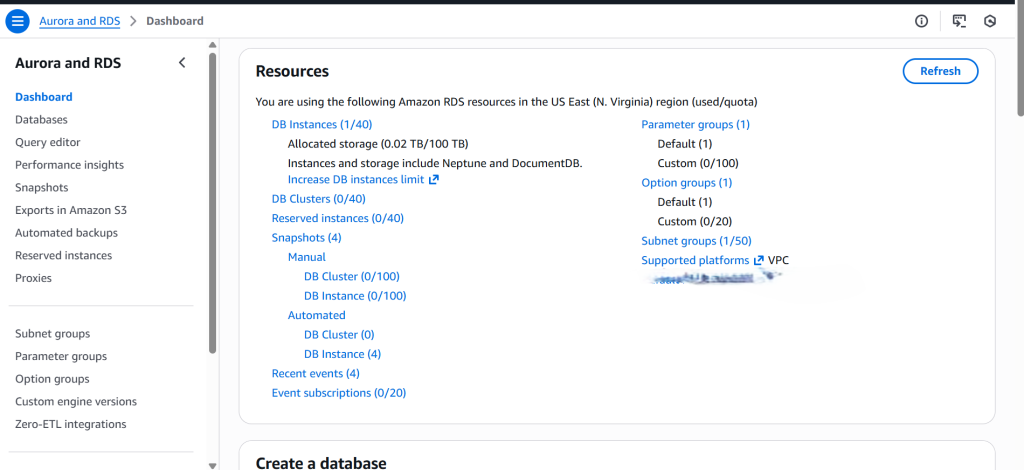The image size is (1024, 470).
Task: Open the DB Instances (1/40) link
Action: click(321, 125)
